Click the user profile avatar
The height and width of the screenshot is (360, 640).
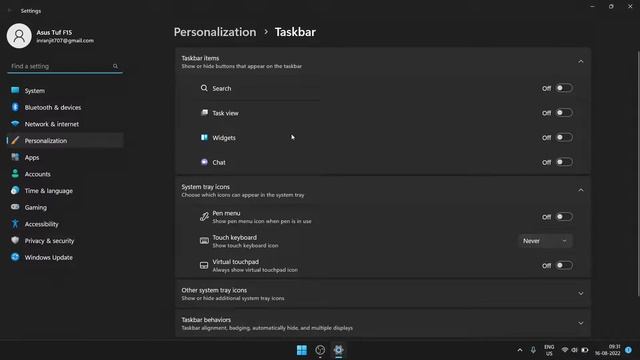tap(19, 36)
